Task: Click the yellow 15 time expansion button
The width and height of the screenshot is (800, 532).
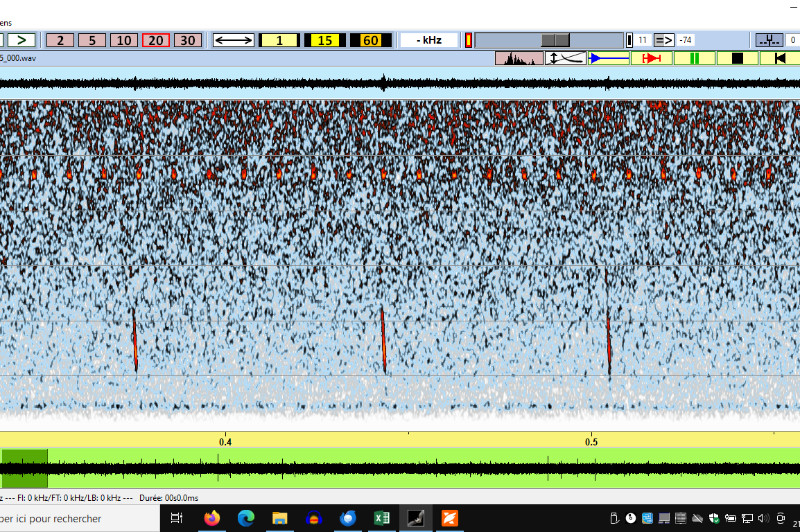Action: point(324,40)
